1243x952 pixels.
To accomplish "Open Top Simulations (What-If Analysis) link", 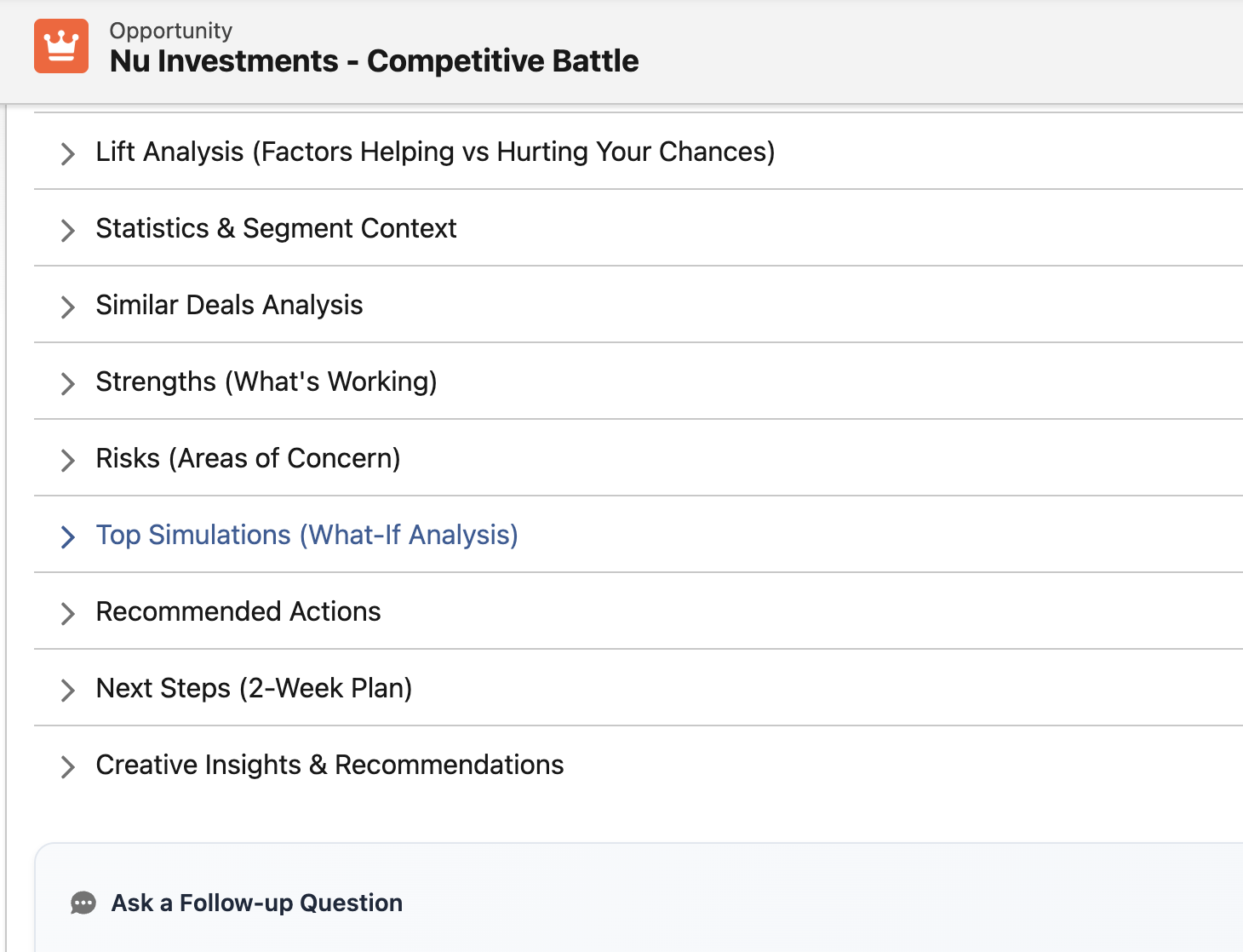I will (306, 535).
